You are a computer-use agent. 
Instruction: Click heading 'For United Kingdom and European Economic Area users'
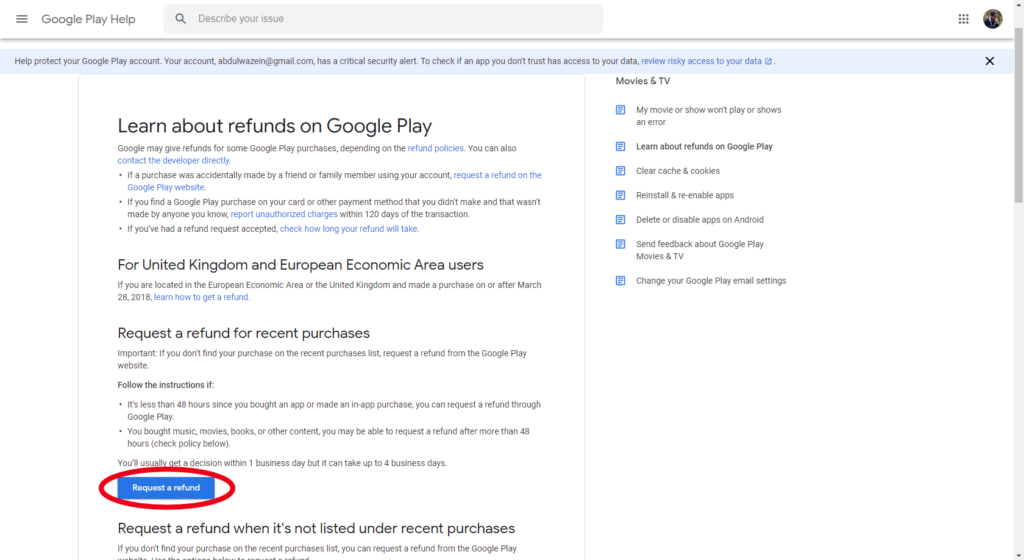pyautogui.click(x=300, y=265)
